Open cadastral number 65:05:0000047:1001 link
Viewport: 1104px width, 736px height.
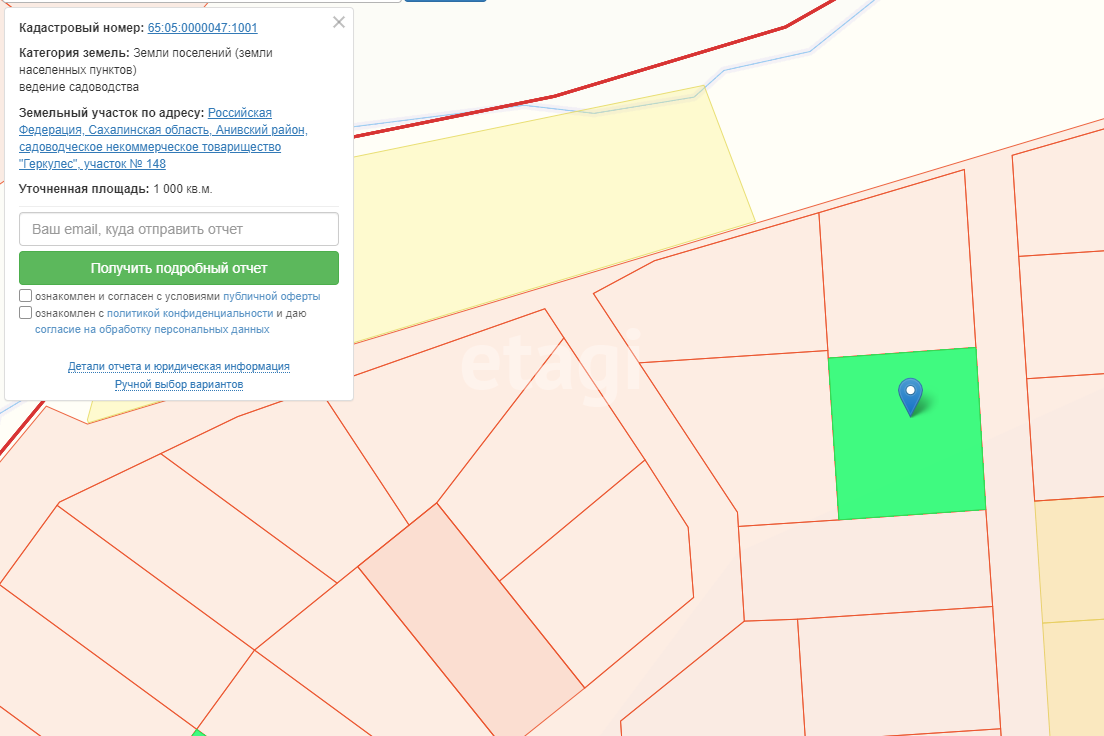click(202, 28)
